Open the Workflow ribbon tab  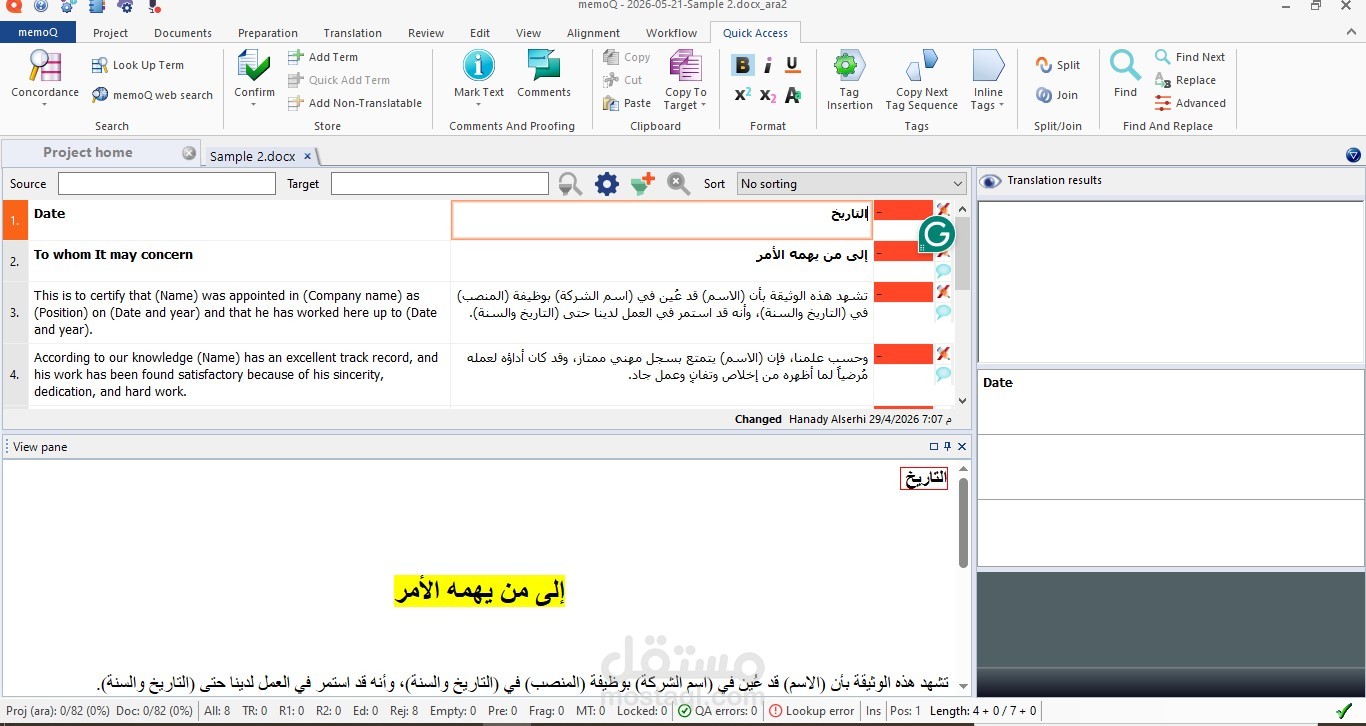[x=671, y=33]
